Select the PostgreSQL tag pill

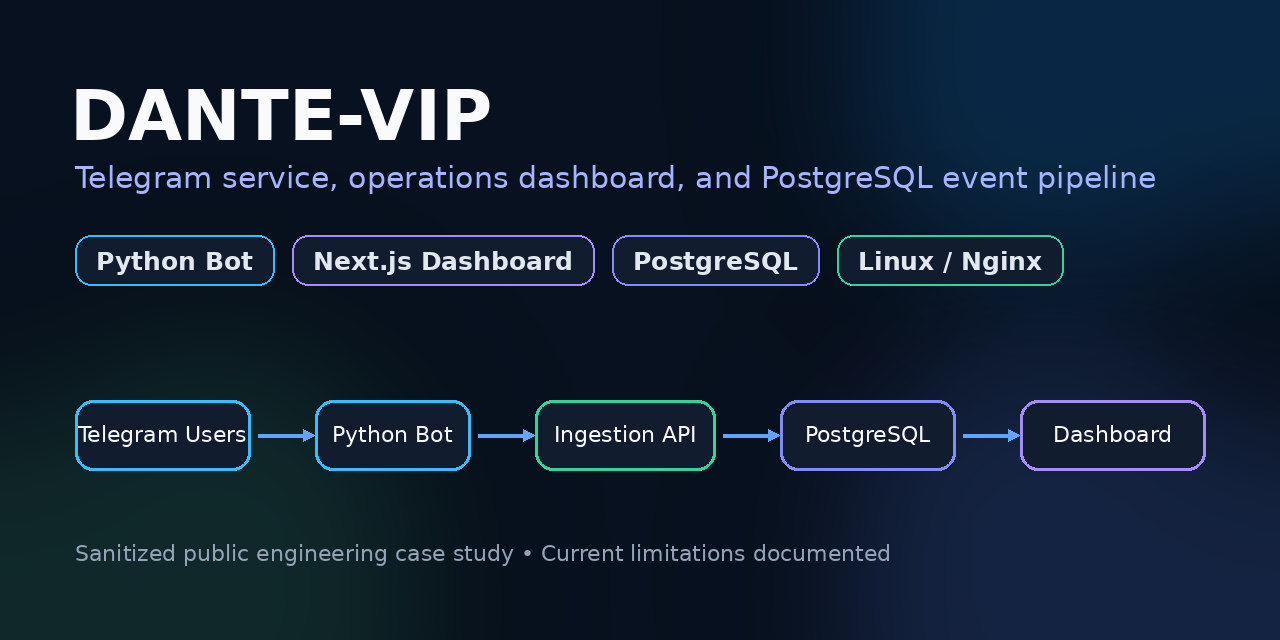(x=716, y=261)
